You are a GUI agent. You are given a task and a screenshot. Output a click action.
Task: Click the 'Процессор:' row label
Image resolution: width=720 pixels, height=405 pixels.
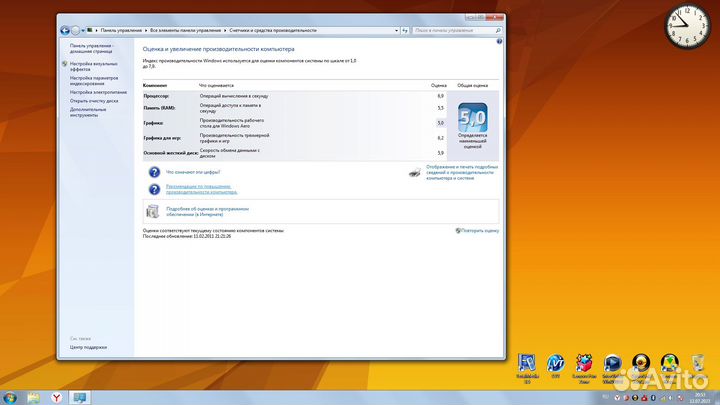(156, 96)
